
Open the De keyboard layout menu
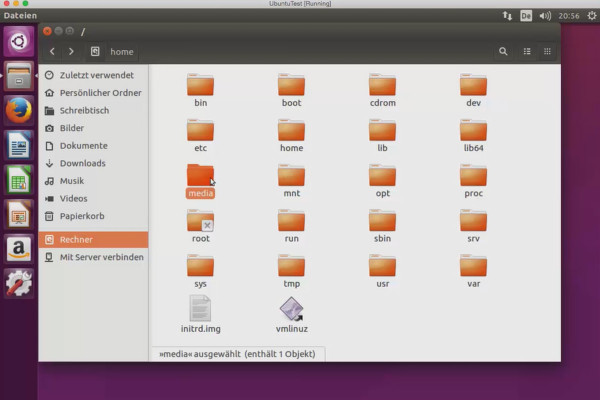(x=526, y=16)
